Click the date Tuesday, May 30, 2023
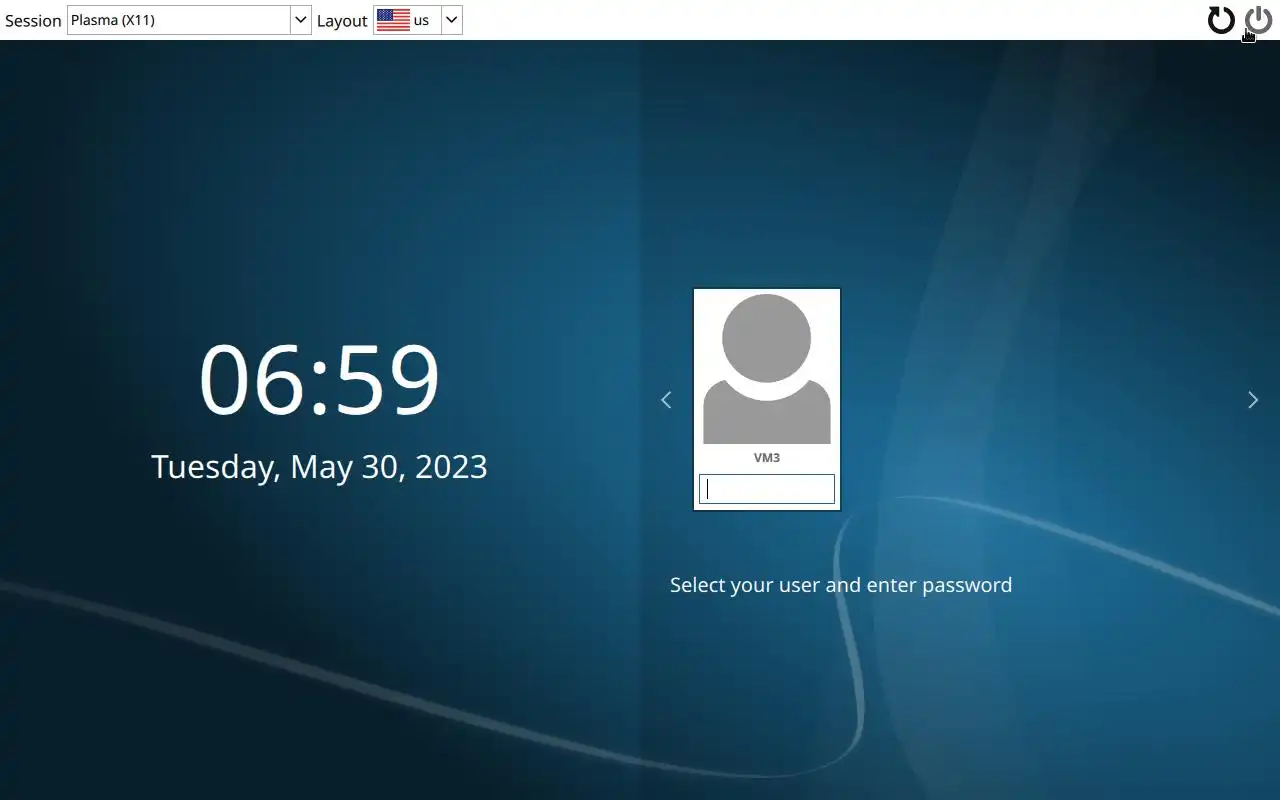 click(319, 467)
